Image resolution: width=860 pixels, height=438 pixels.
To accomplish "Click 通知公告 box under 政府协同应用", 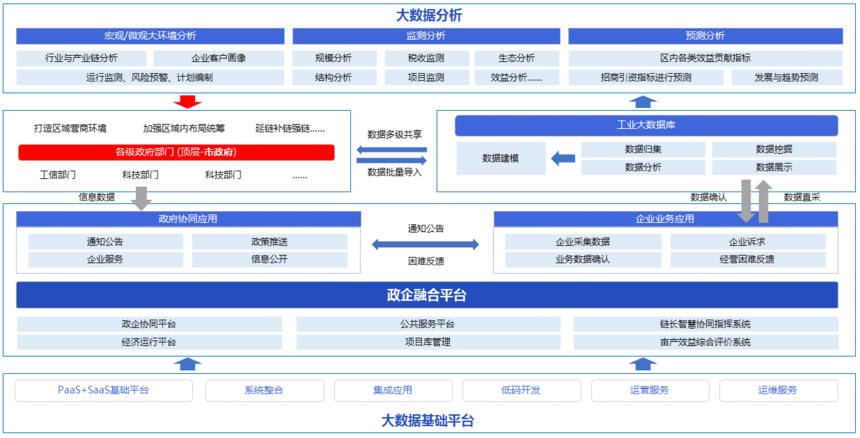I will coord(105,242).
